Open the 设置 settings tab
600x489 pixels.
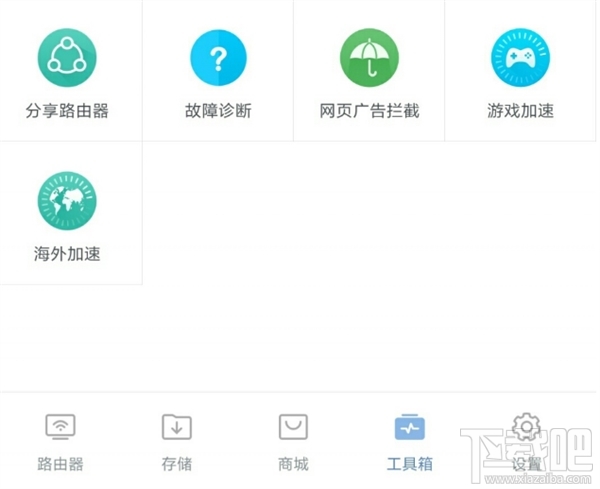pyautogui.click(x=527, y=443)
